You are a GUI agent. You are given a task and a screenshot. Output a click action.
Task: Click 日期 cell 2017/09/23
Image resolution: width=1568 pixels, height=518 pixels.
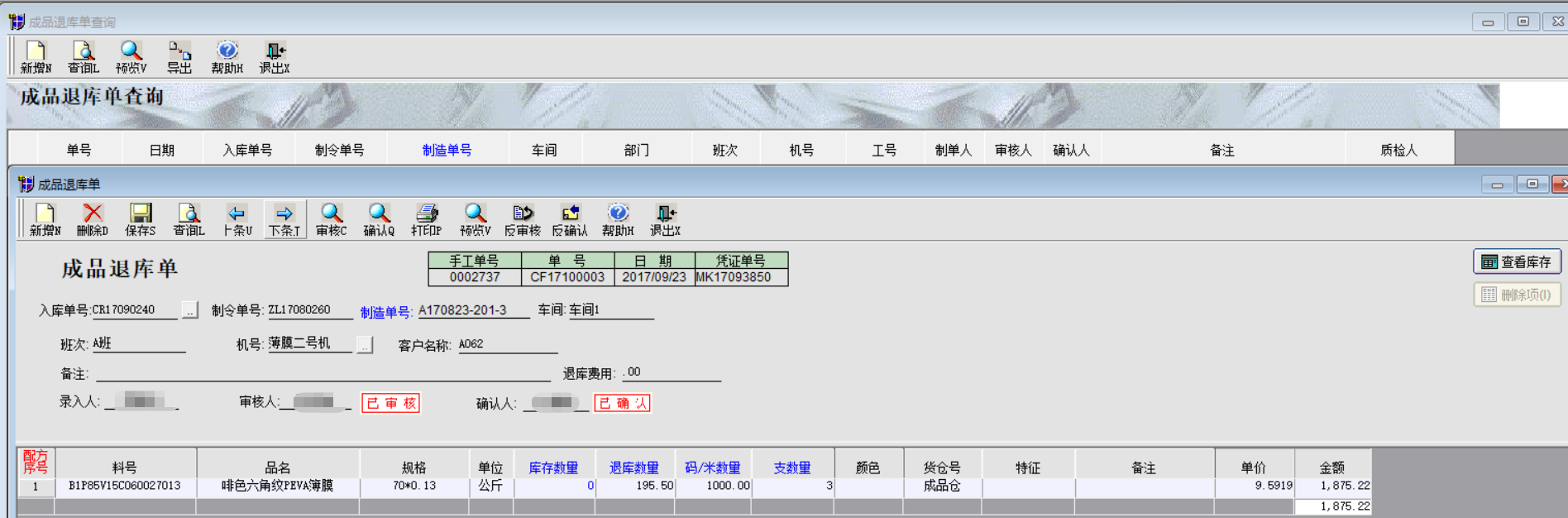click(654, 277)
